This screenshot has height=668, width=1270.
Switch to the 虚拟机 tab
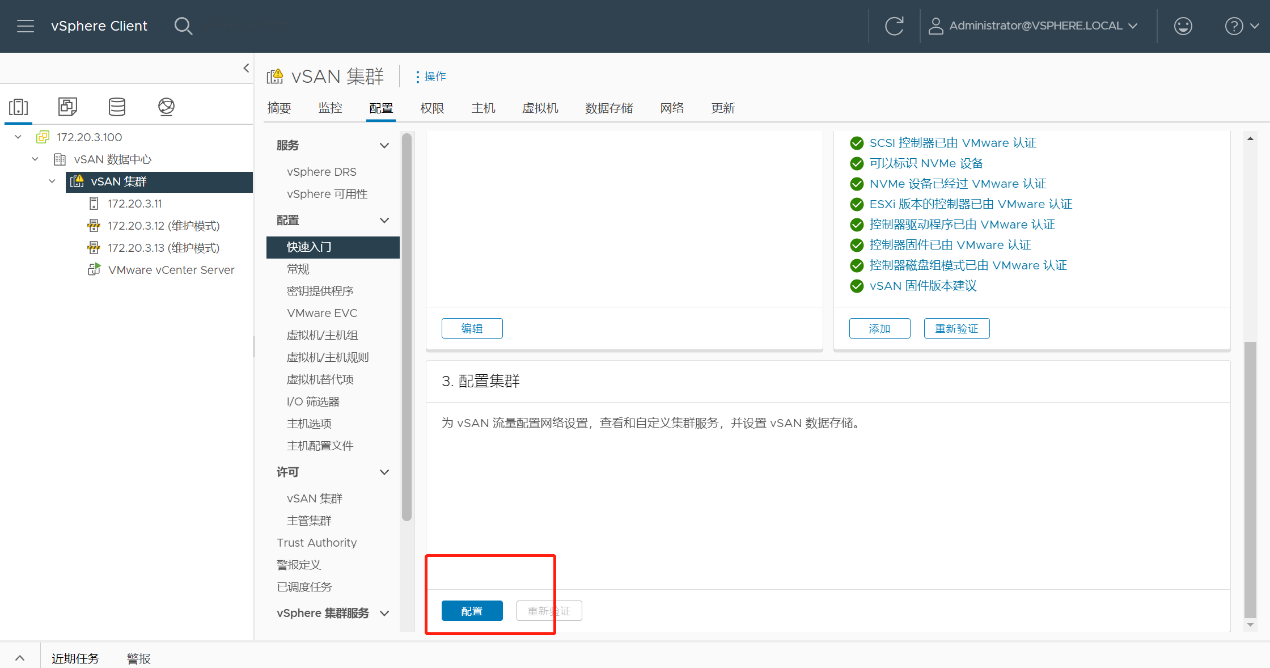point(540,108)
